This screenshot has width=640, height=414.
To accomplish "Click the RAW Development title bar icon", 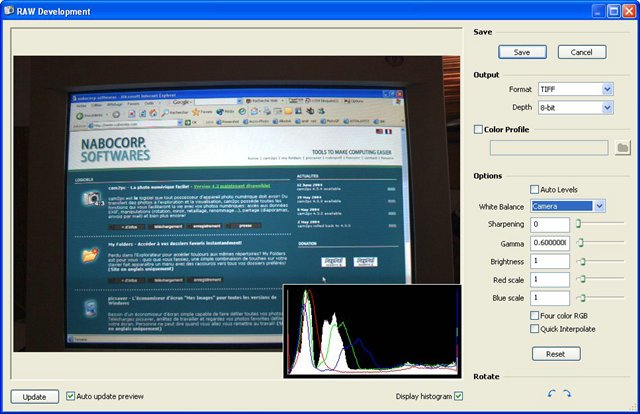I will (9, 11).
